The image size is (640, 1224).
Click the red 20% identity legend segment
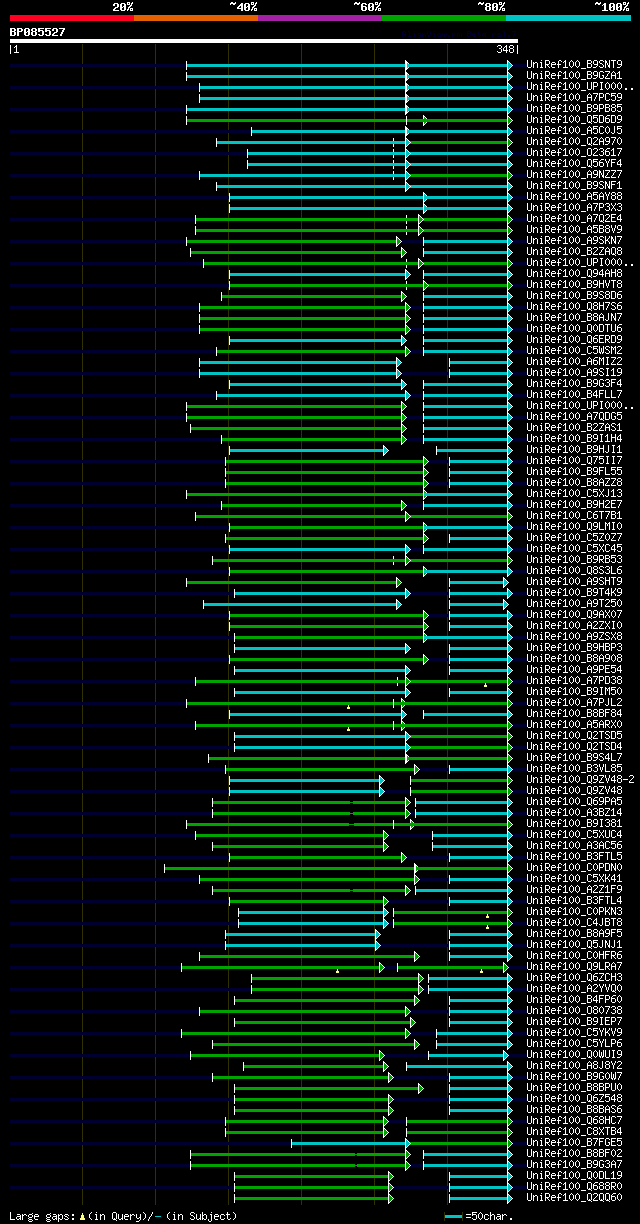[71, 18]
